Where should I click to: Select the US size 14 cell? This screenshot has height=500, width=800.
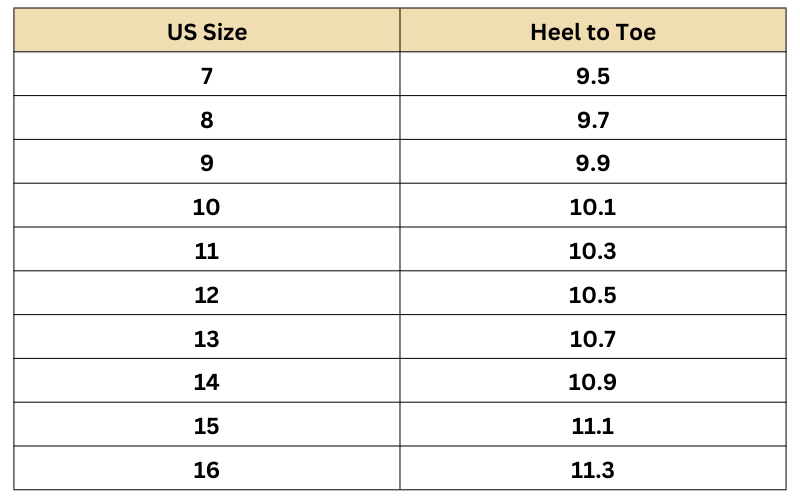206,382
